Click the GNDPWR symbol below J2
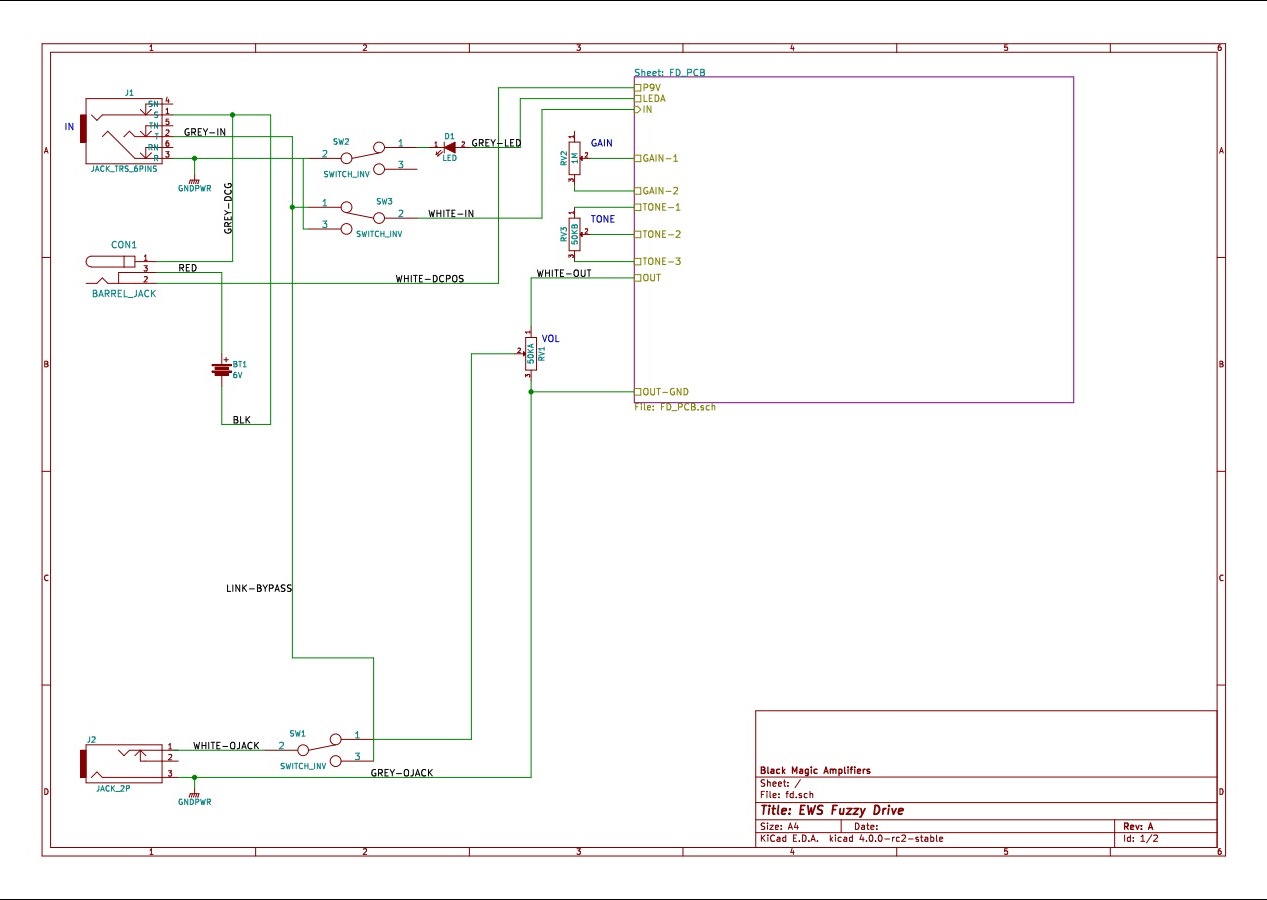The height and width of the screenshot is (900, 1267). coord(194,793)
